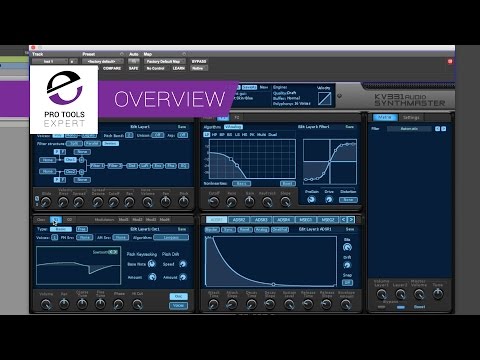The height and width of the screenshot is (360, 480).
Task: Toggle the Pro Tools BYPASS button
Action: 199,61
